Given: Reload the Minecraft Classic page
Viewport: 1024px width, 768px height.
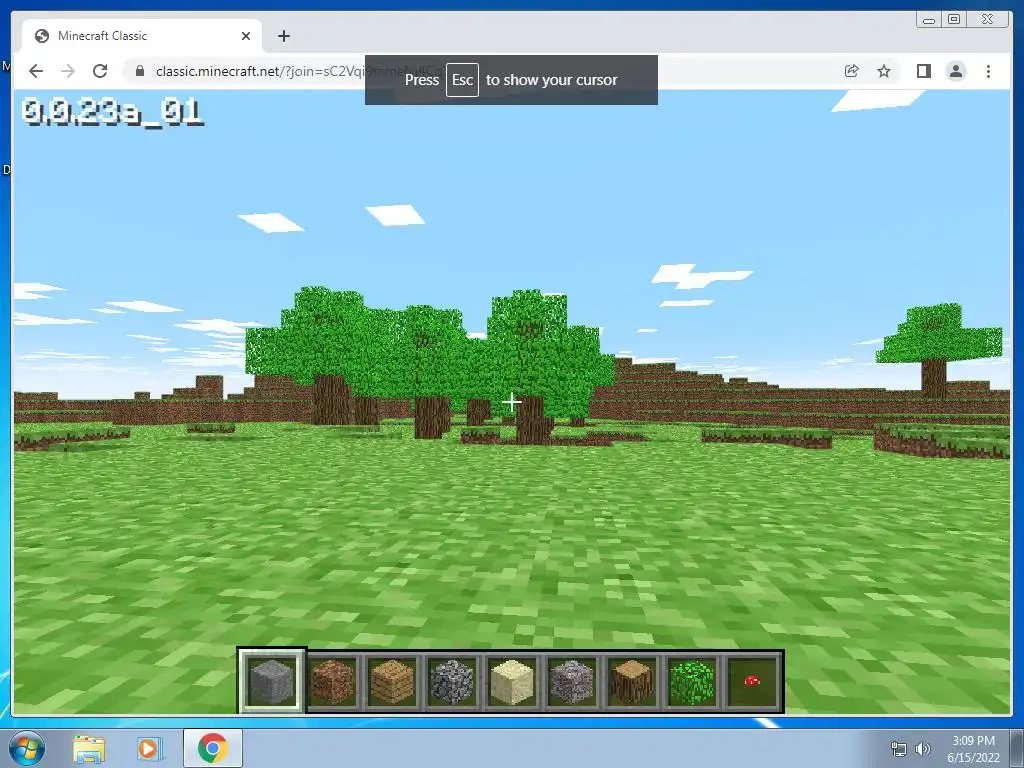Looking at the screenshot, I should coord(100,71).
